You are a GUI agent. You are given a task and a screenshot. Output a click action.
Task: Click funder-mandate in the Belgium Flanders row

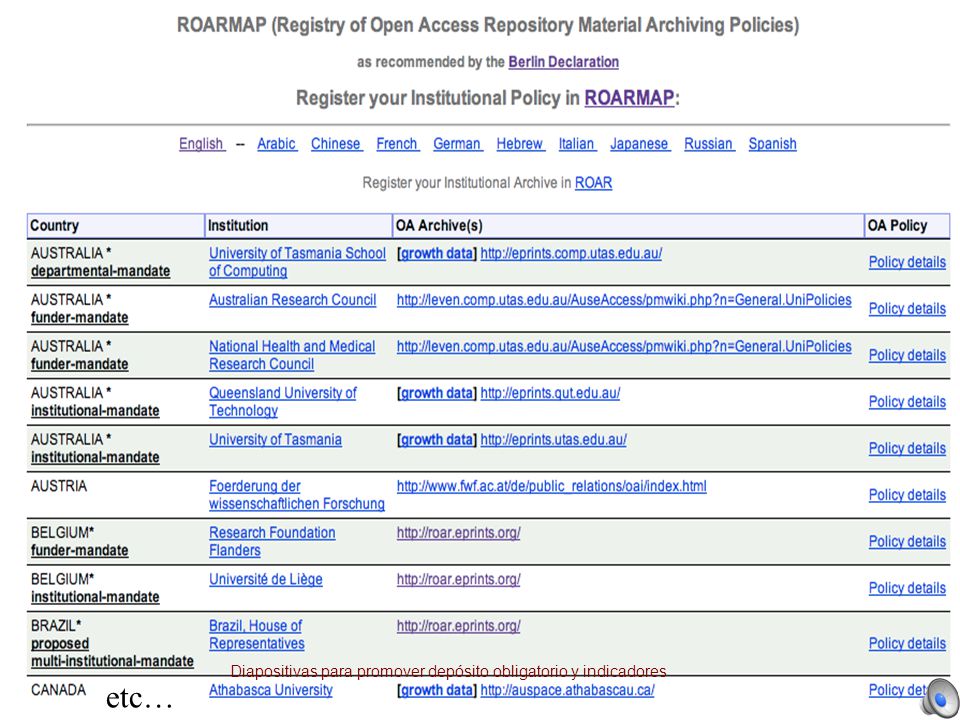point(80,550)
